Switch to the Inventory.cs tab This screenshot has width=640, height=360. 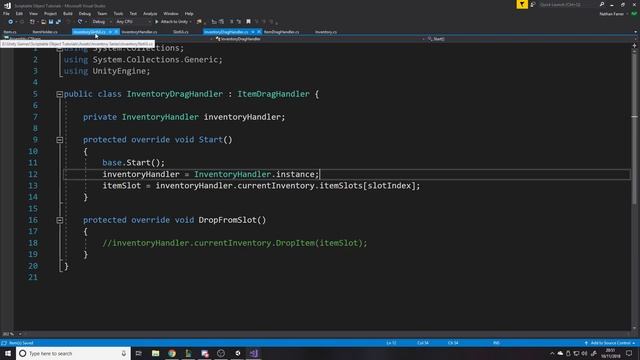coord(326,32)
